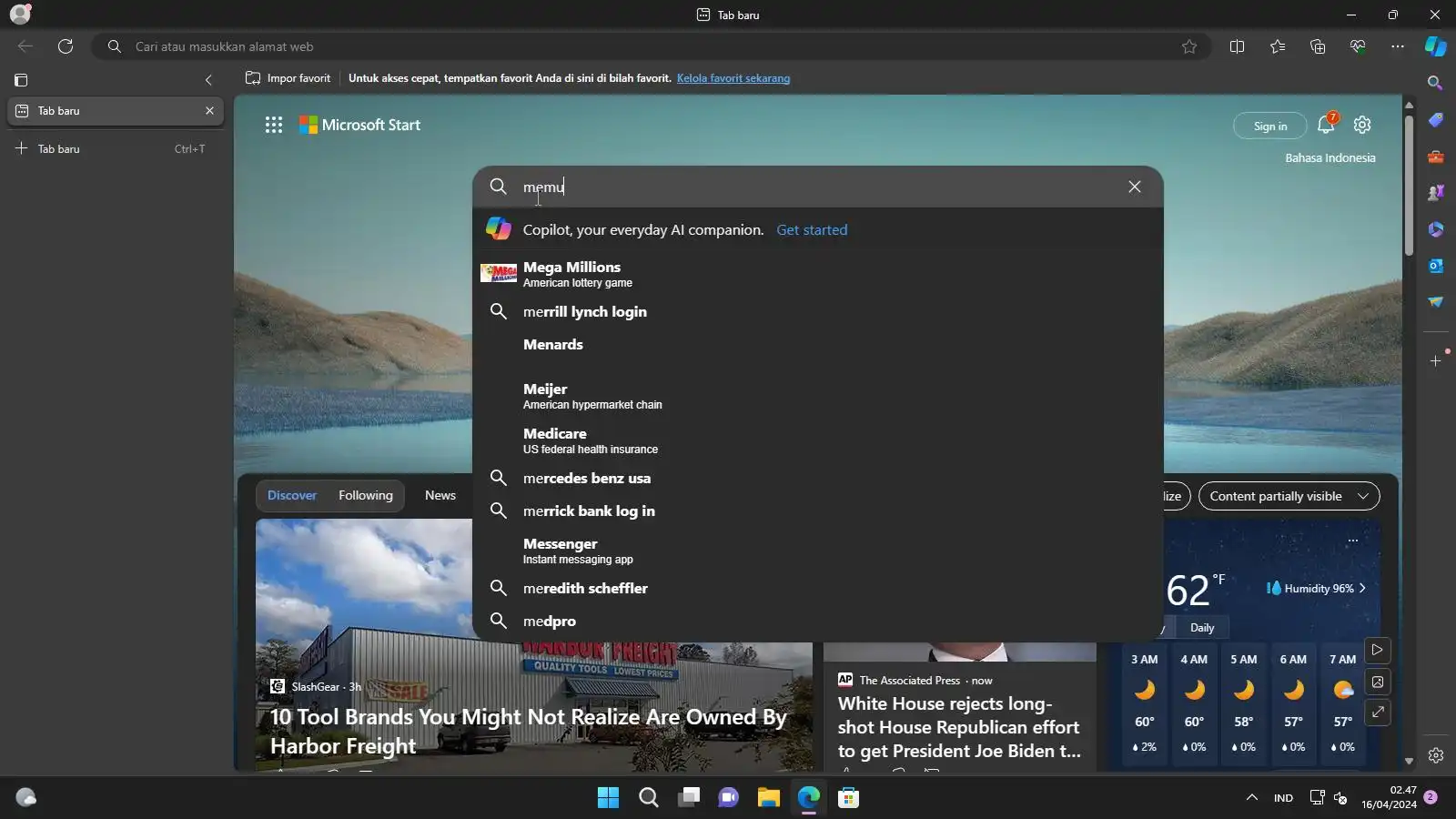The height and width of the screenshot is (819, 1456).
Task: Switch to the Discover feed tab
Action: pyautogui.click(x=292, y=496)
